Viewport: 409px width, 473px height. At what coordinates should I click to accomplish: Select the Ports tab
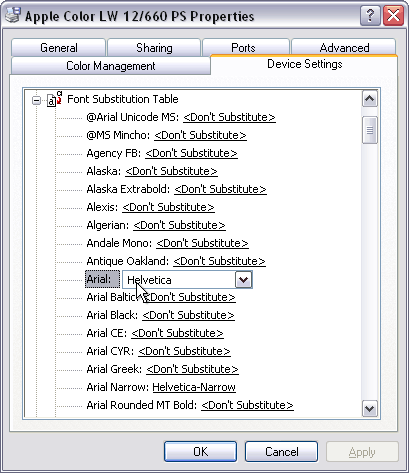[243, 48]
